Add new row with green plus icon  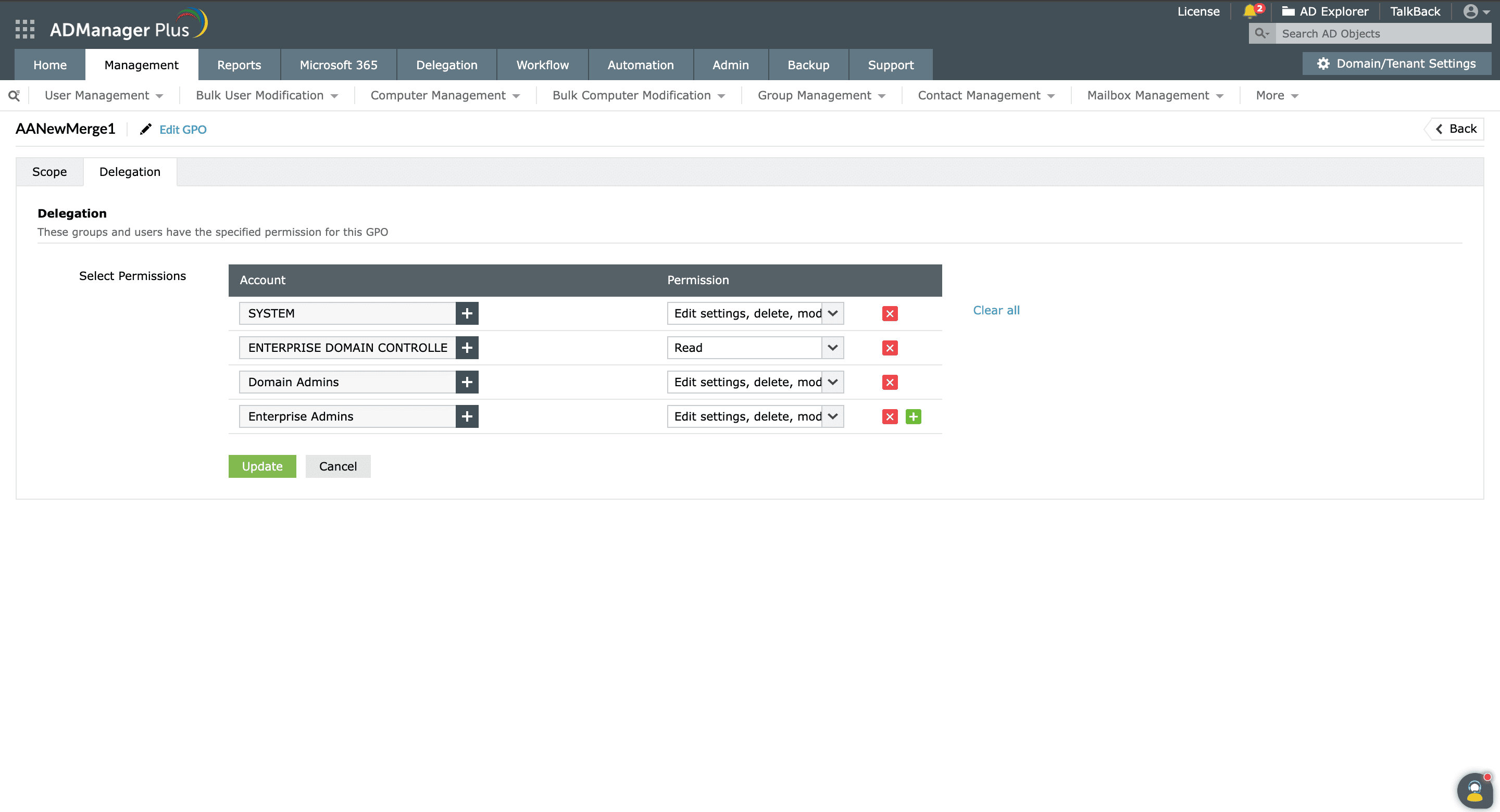913,417
